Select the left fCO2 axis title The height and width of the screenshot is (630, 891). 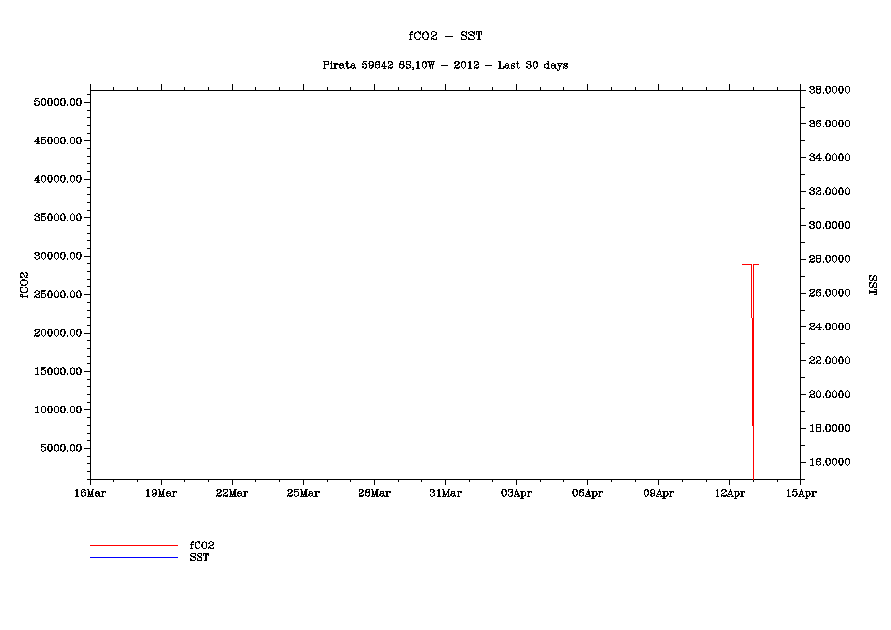coord(24,284)
